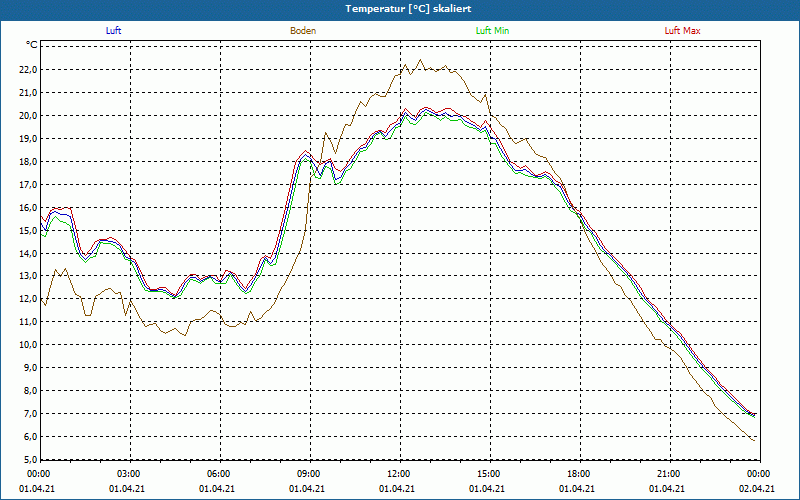The image size is (800, 500).
Task: Click the 'Luft' legend label
Action: (113, 31)
